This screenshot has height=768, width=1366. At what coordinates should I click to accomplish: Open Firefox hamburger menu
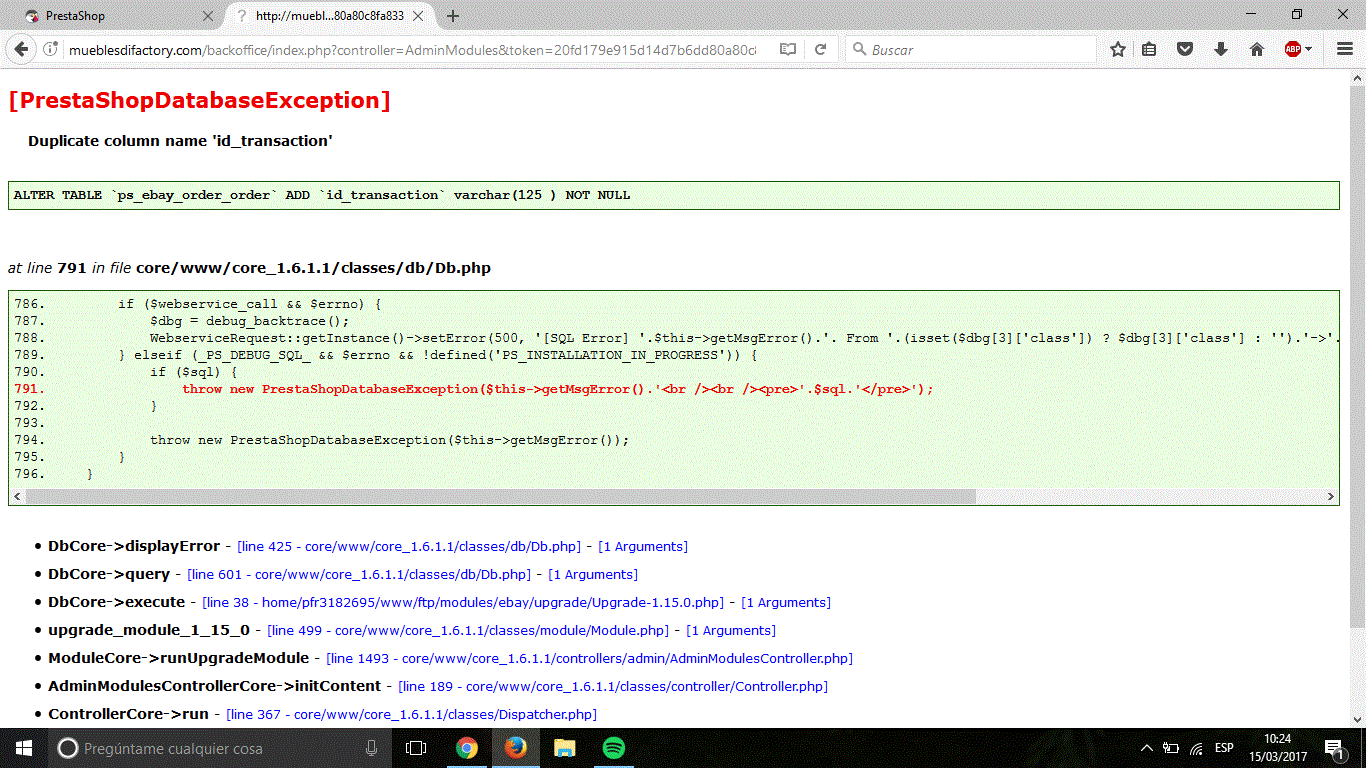(x=1345, y=49)
